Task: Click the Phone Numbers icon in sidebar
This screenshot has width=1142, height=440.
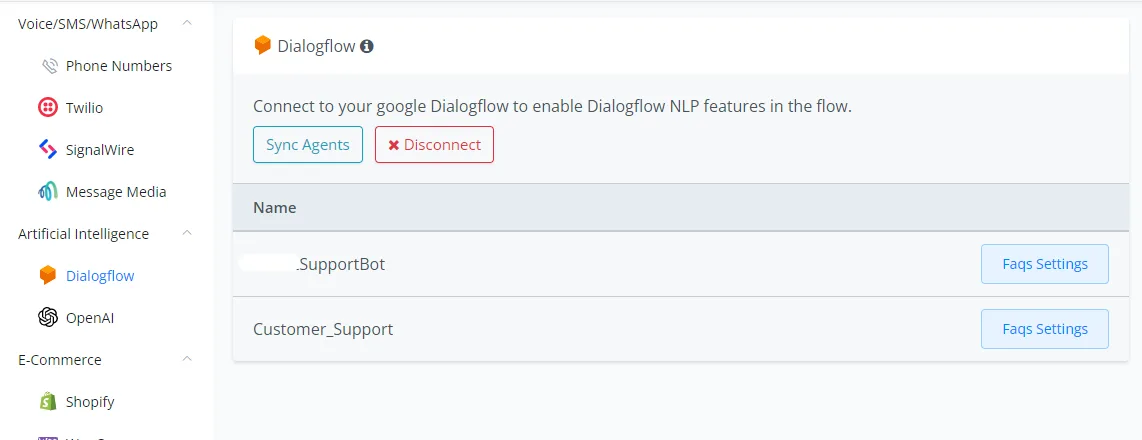Action: click(49, 66)
